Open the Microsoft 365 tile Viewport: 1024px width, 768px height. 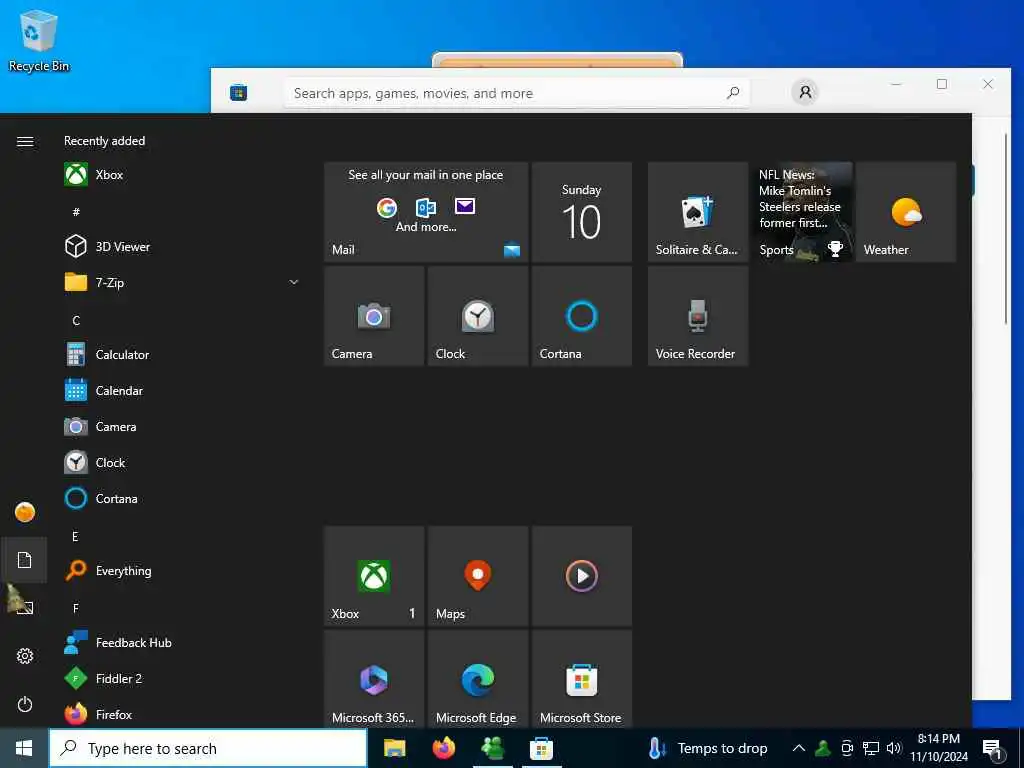374,679
